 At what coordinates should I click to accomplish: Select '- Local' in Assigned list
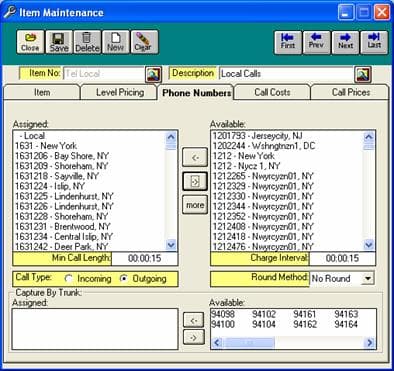pos(89,136)
